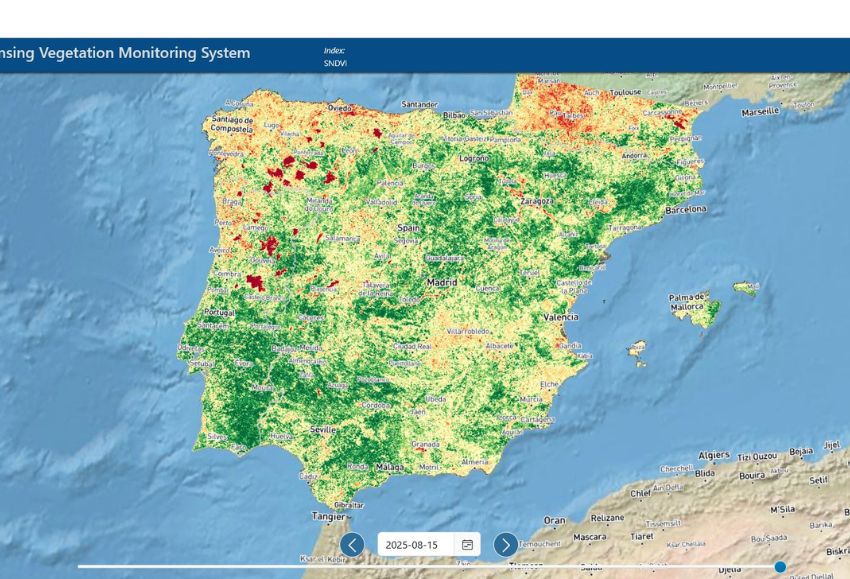Click the M'Sila map label
The width and height of the screenshot is (850, 579).
(783, 509)
